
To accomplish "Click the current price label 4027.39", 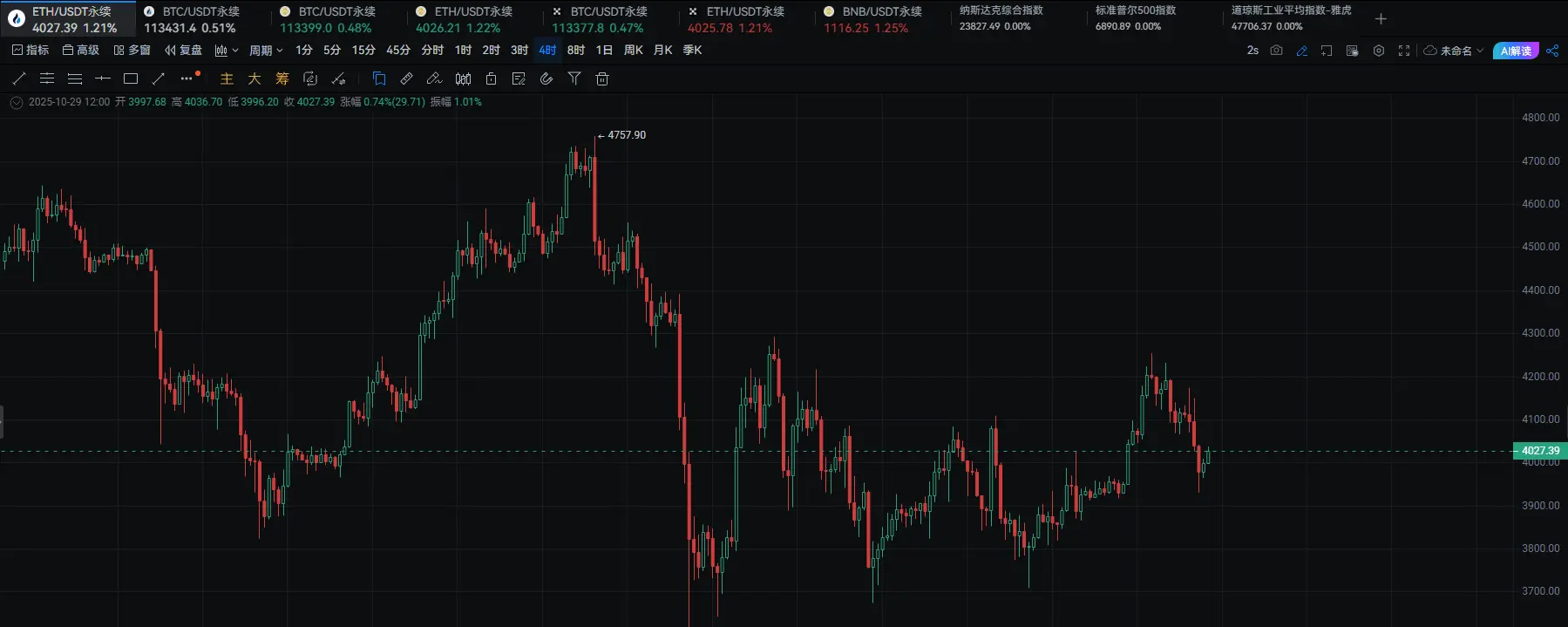I will click(x=1540, y=451).
